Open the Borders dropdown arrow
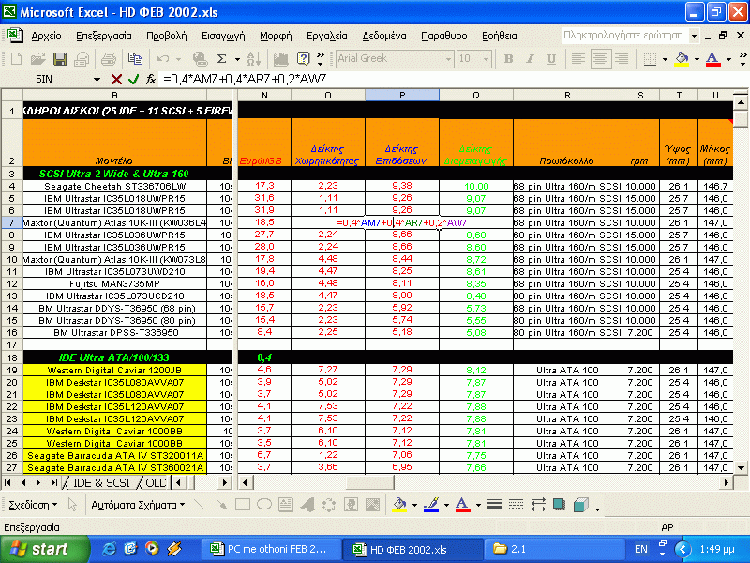The image size is (750, 563). (x=665, y=59)
